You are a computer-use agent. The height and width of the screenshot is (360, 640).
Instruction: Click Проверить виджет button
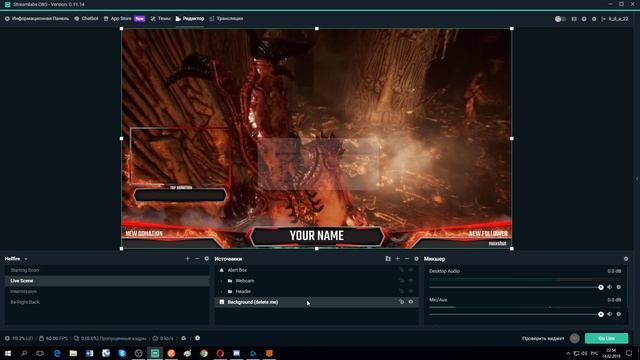pos(543,338)
